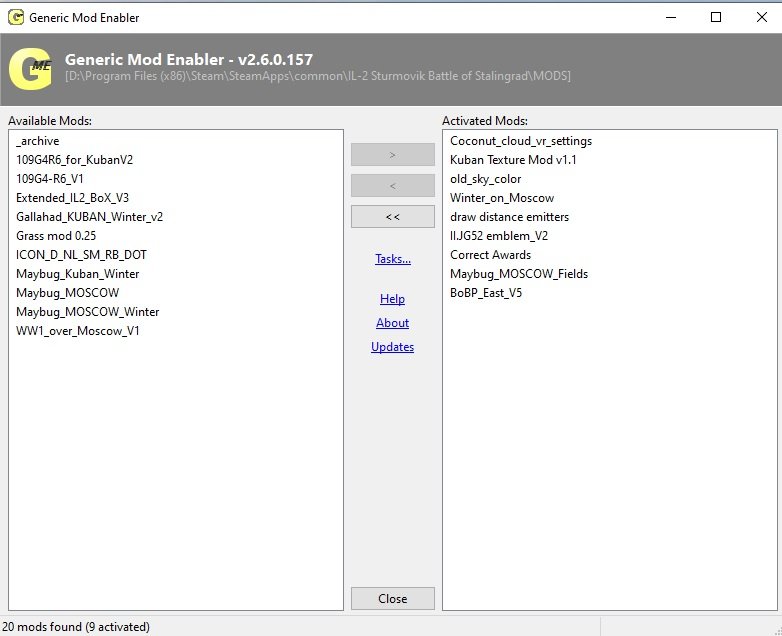The width and height of the screenshot is (782, 636).
Task: Click the Close button at bottom
Action: [x=392, y=599]
